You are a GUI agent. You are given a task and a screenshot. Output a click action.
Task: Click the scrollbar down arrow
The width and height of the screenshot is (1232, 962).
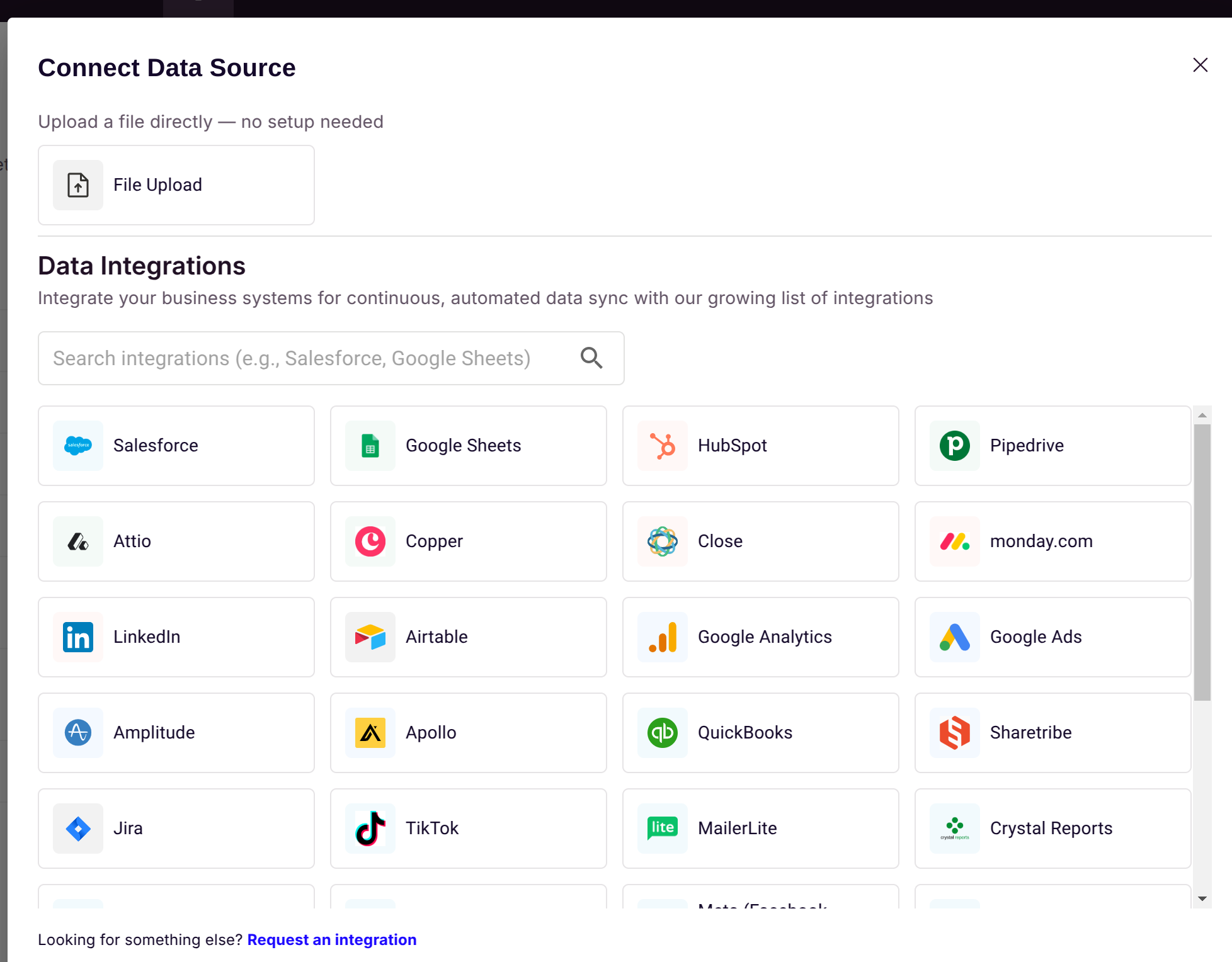(1202, 899)
